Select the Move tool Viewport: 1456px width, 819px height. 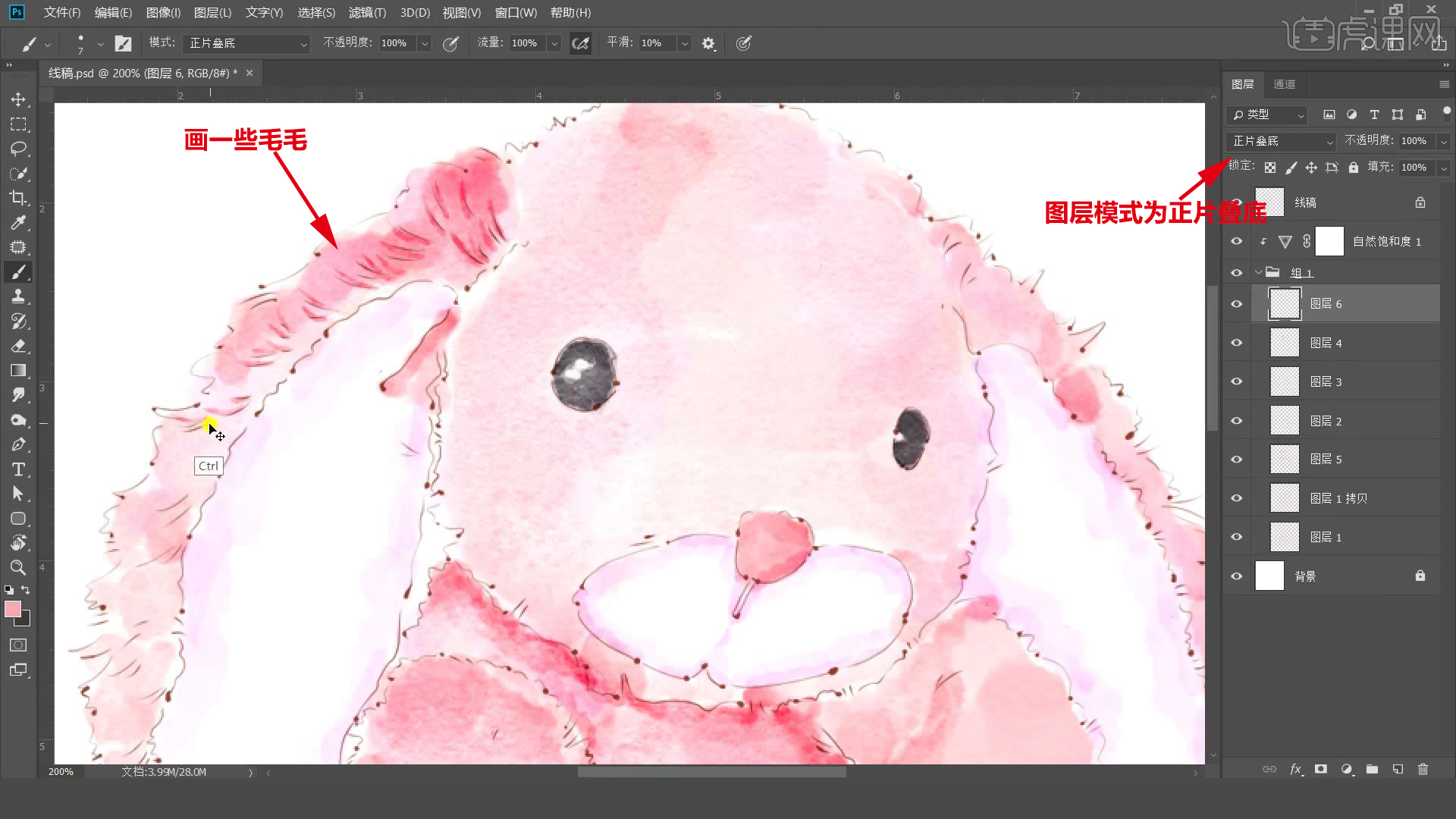click(x=18, y=99)
